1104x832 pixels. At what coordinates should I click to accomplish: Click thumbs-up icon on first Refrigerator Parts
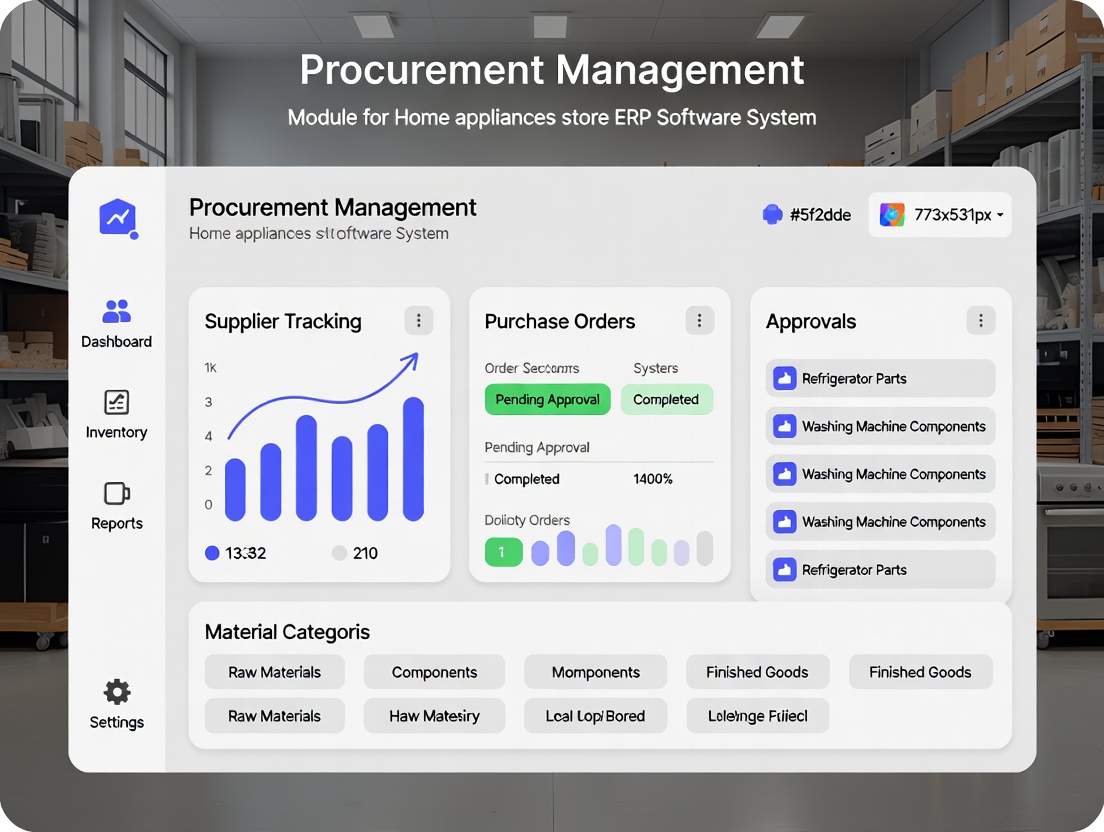[x=784, y=379]
